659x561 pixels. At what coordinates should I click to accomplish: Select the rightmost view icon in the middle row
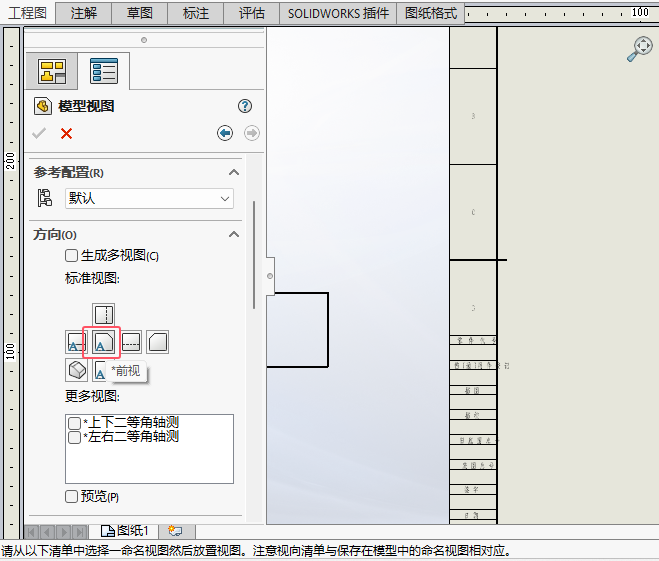(x=158, y=342)
